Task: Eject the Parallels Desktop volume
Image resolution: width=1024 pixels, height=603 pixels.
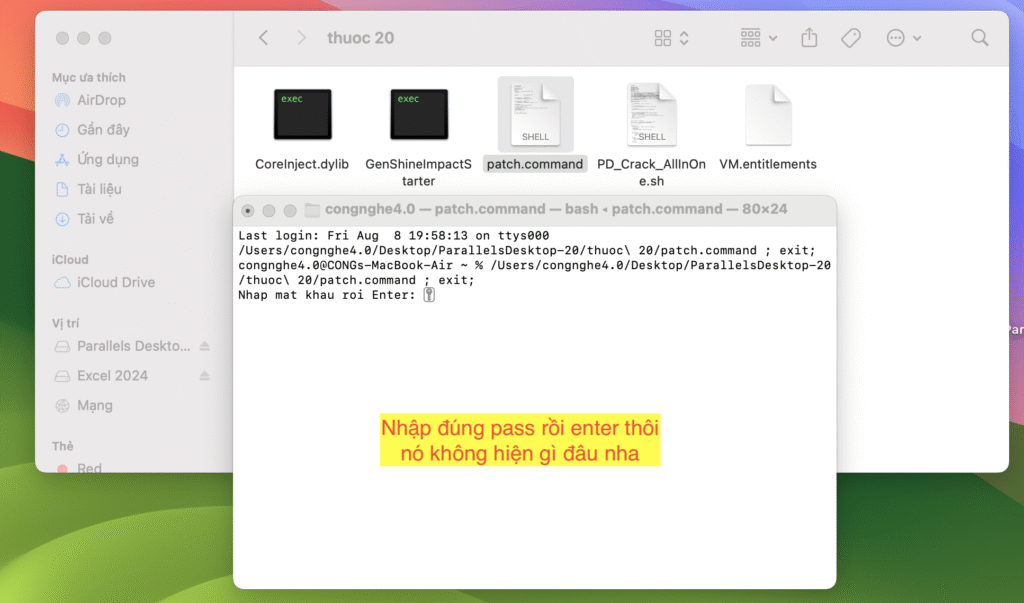Action: click(x=205, y=346)
